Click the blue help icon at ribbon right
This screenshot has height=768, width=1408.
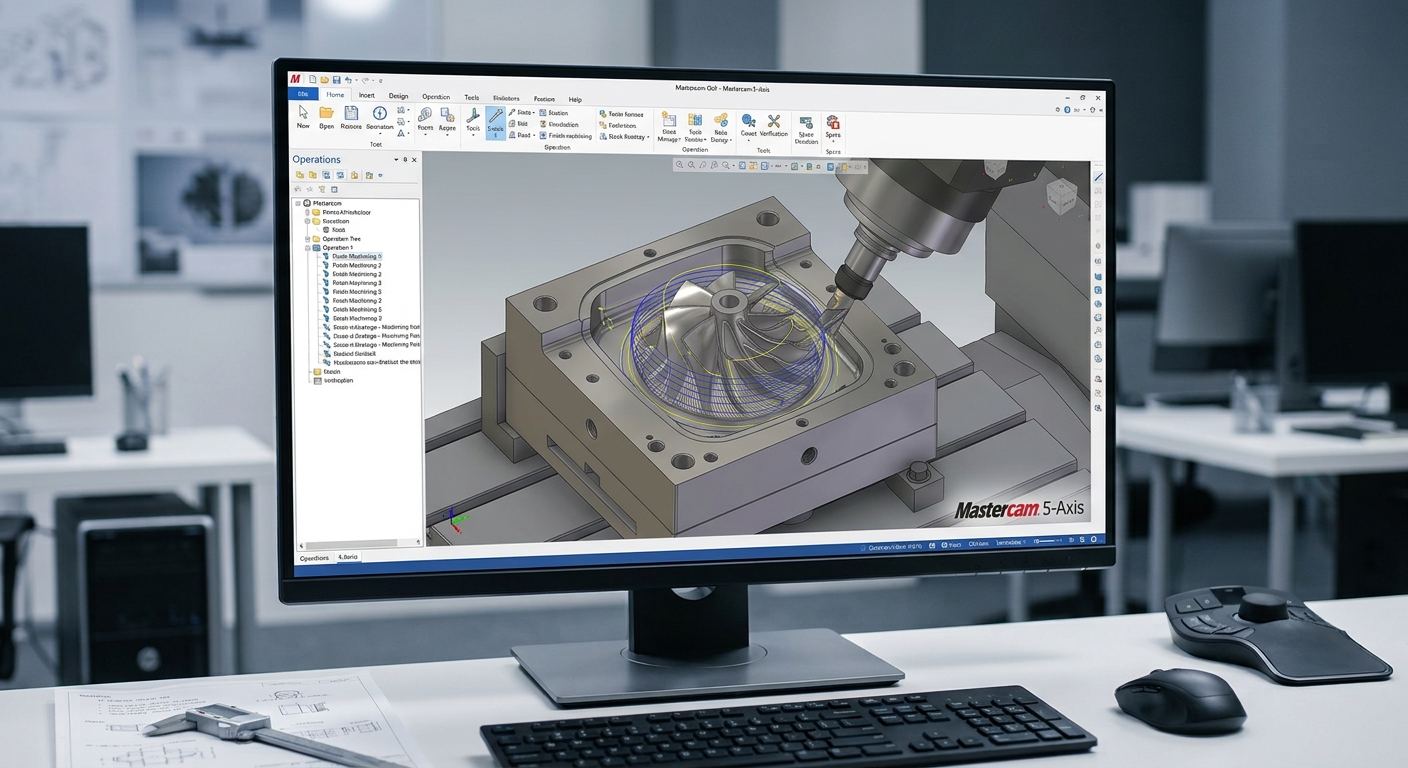click(1067, 108)
